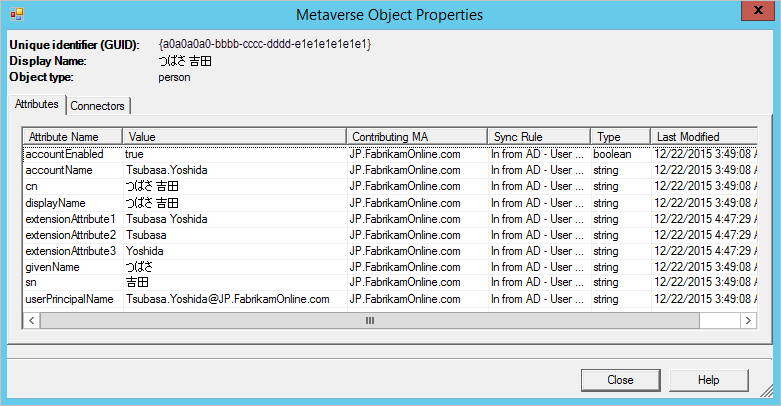The width and height of the screenshot is (781, 406).
Task: Sort by Attribute Name column header
Action: [x=73, y=136]
